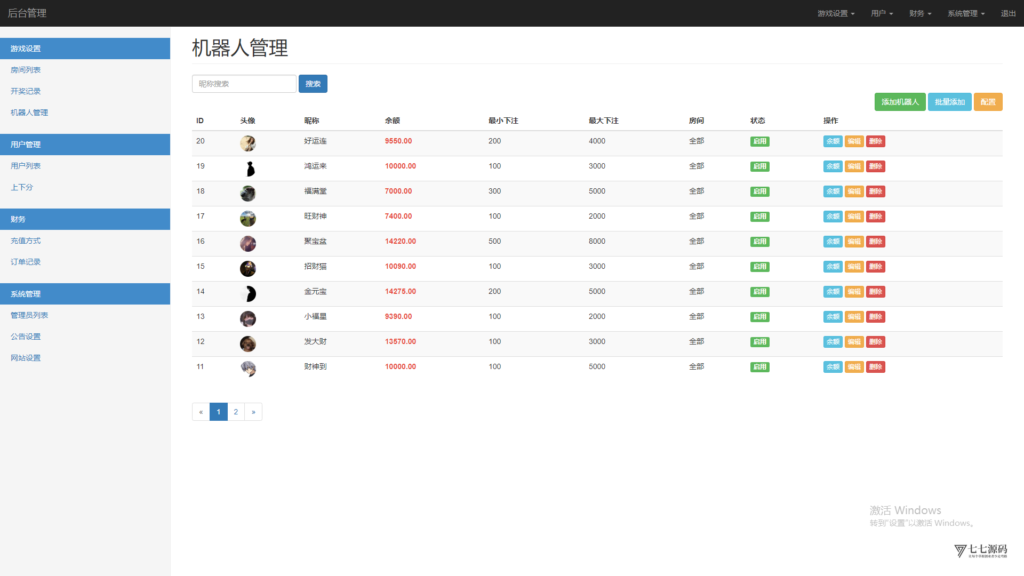1024x576 pixels.
Task: Open 房间列表 in the left sidebar
Action: [26, 70]
